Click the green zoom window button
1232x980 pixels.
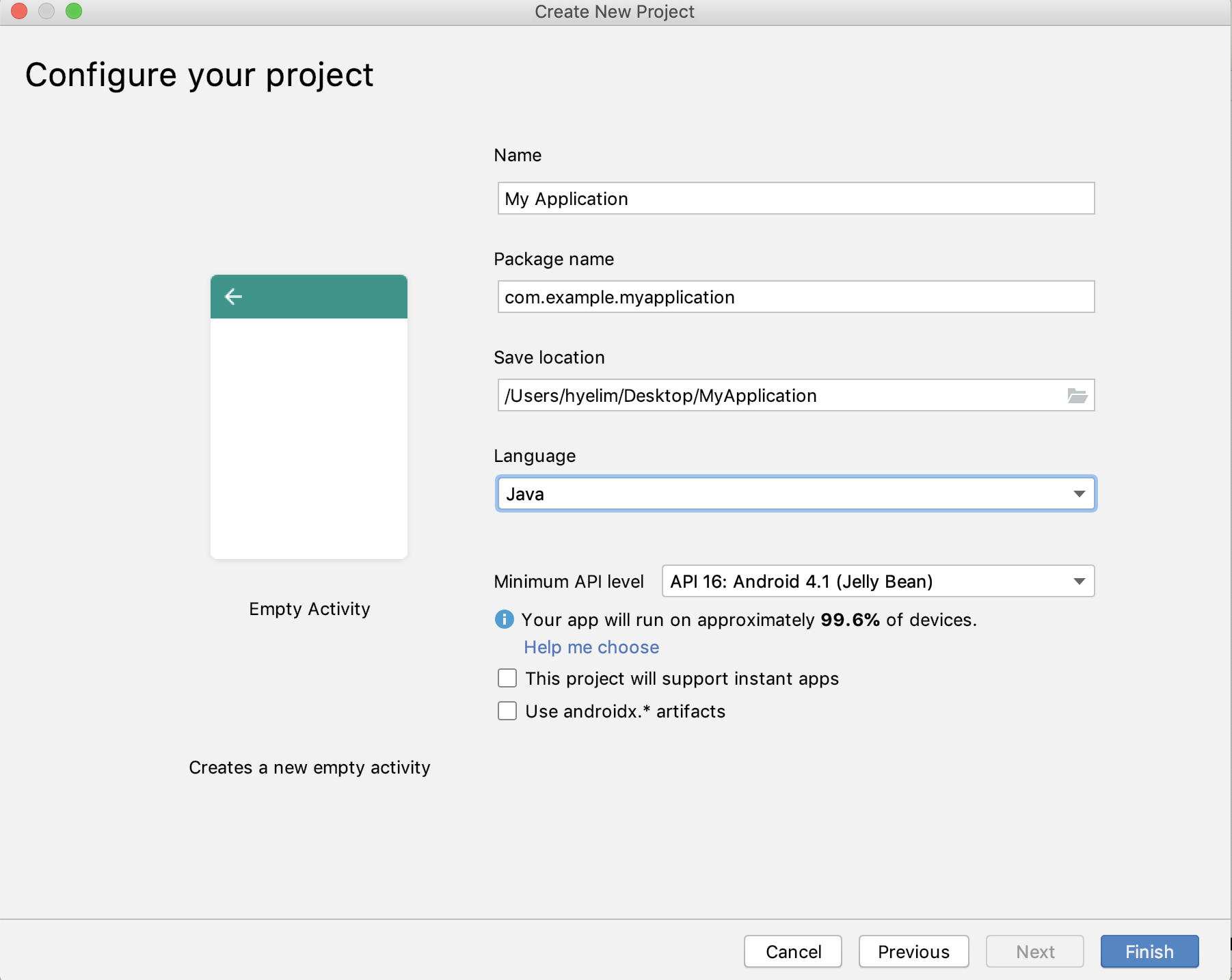click(x=74, y=11)
